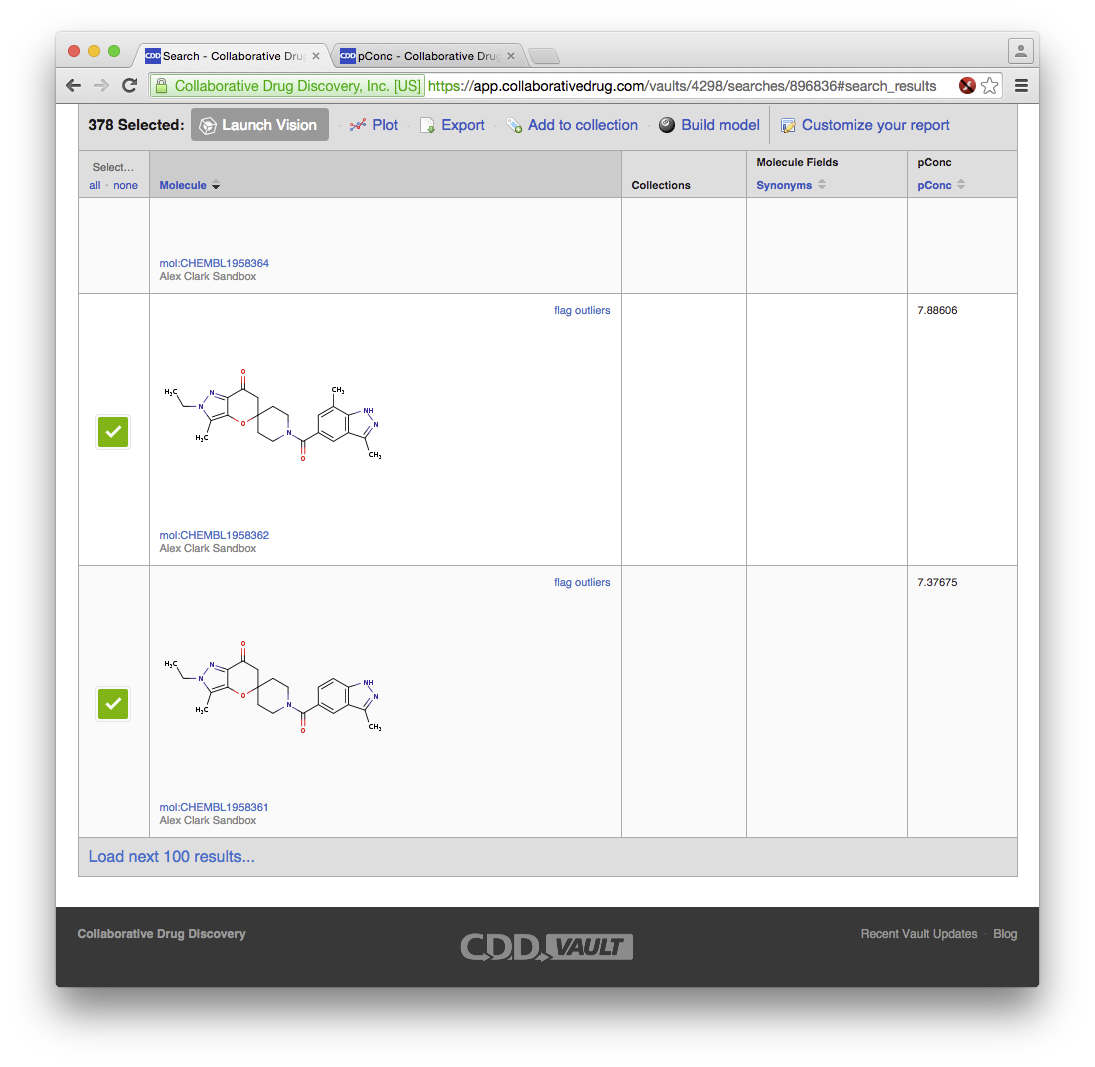Viewport: 1095px width, 1067px height.
Task: Bookmark the page with the star icon
Action: (x=990, y=86)
